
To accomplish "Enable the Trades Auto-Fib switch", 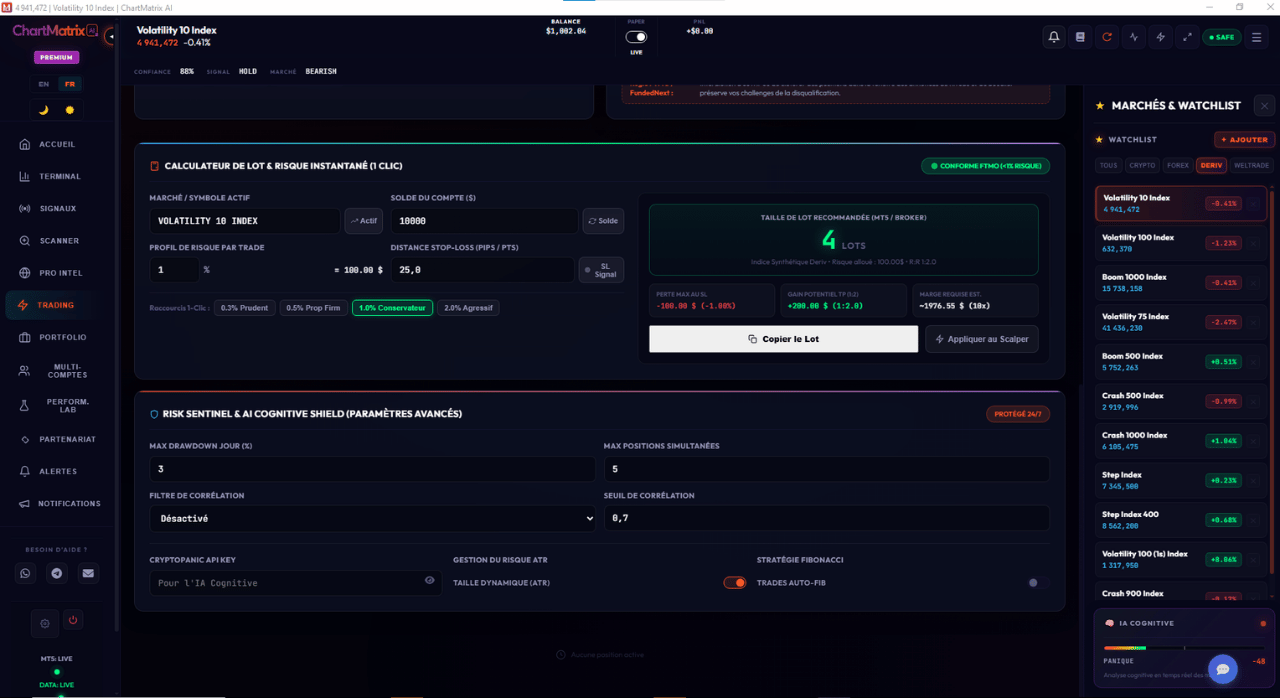I will [x=1037, y=583].
